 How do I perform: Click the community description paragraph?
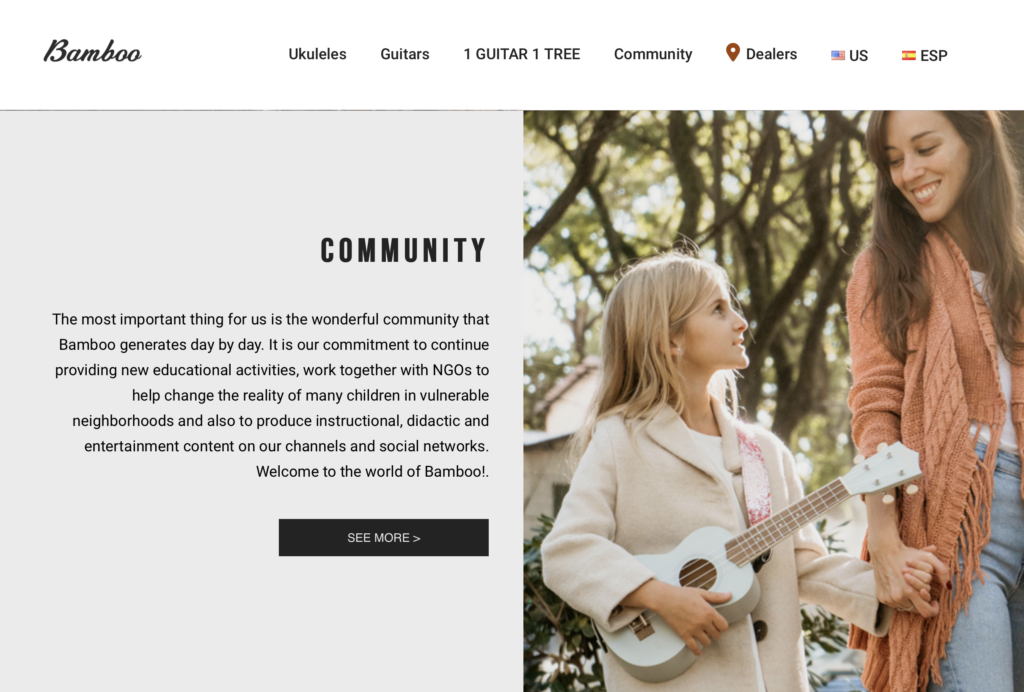coord(270,395)
